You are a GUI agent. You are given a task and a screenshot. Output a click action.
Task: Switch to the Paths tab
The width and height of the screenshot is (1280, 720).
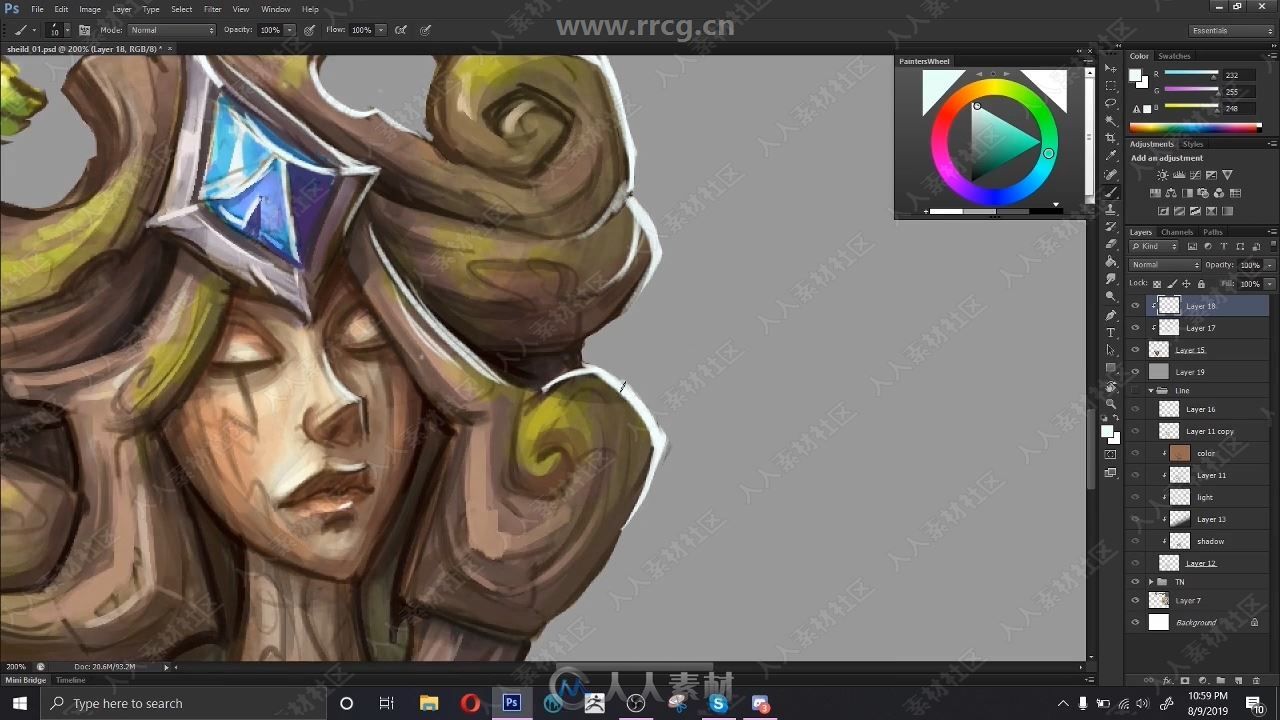coord(1213,232)
